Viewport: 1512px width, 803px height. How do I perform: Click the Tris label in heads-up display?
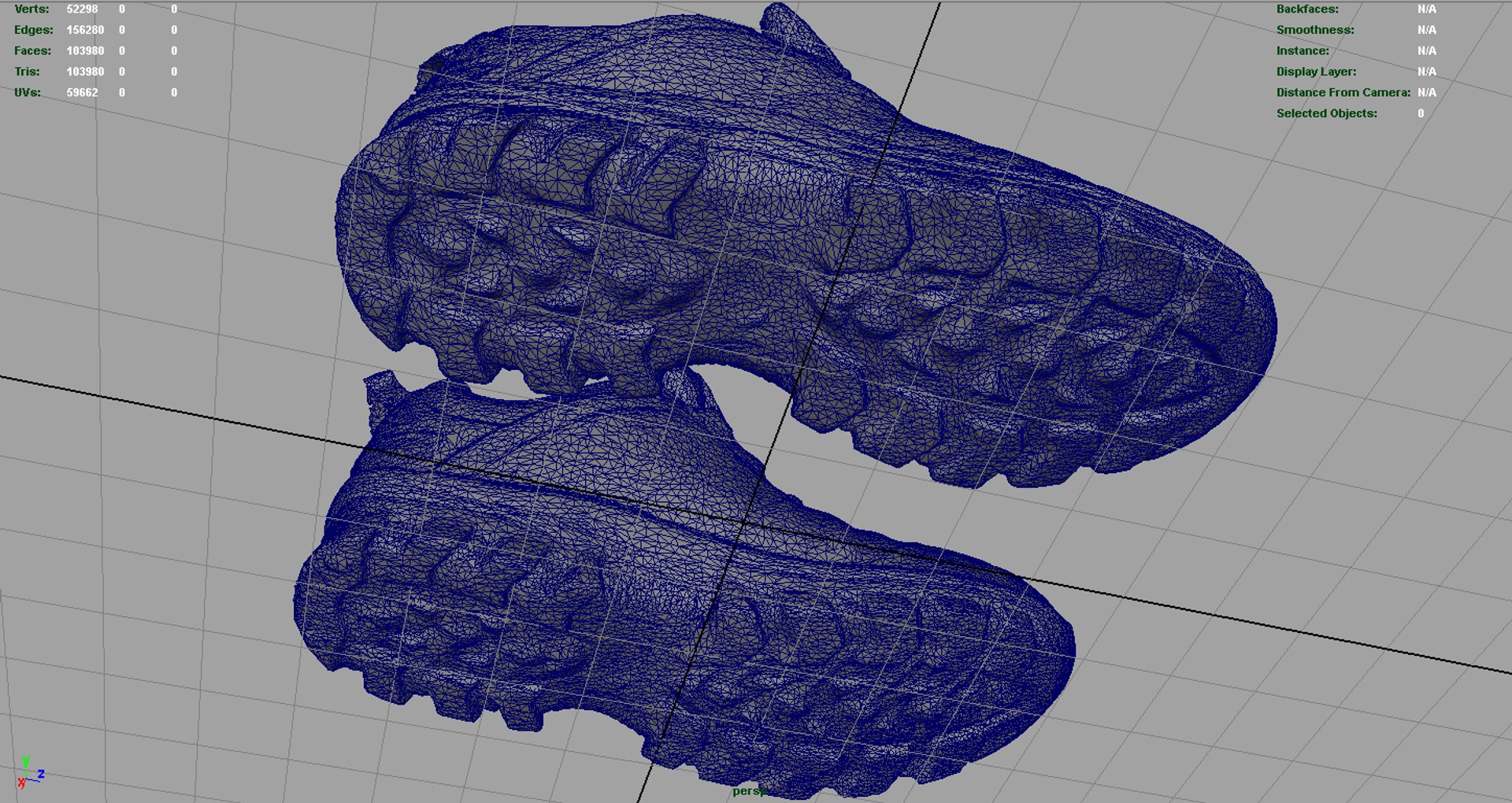[27, 72]
